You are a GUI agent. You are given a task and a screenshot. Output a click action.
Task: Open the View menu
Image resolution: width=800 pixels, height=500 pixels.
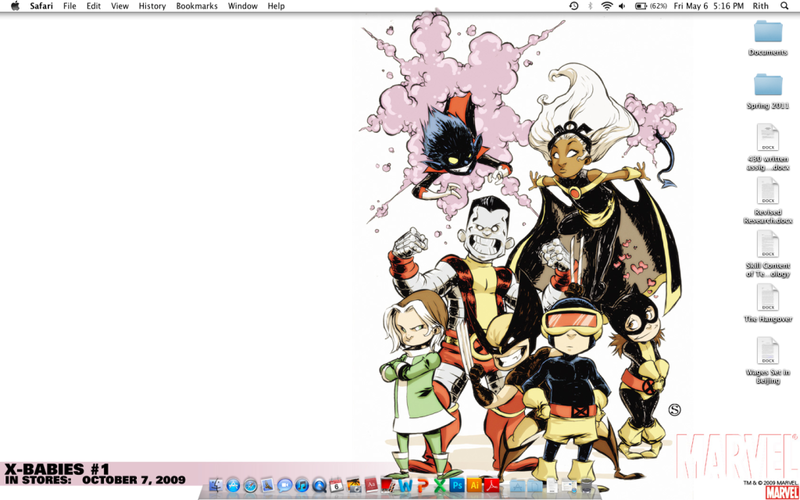pos(120,6)
